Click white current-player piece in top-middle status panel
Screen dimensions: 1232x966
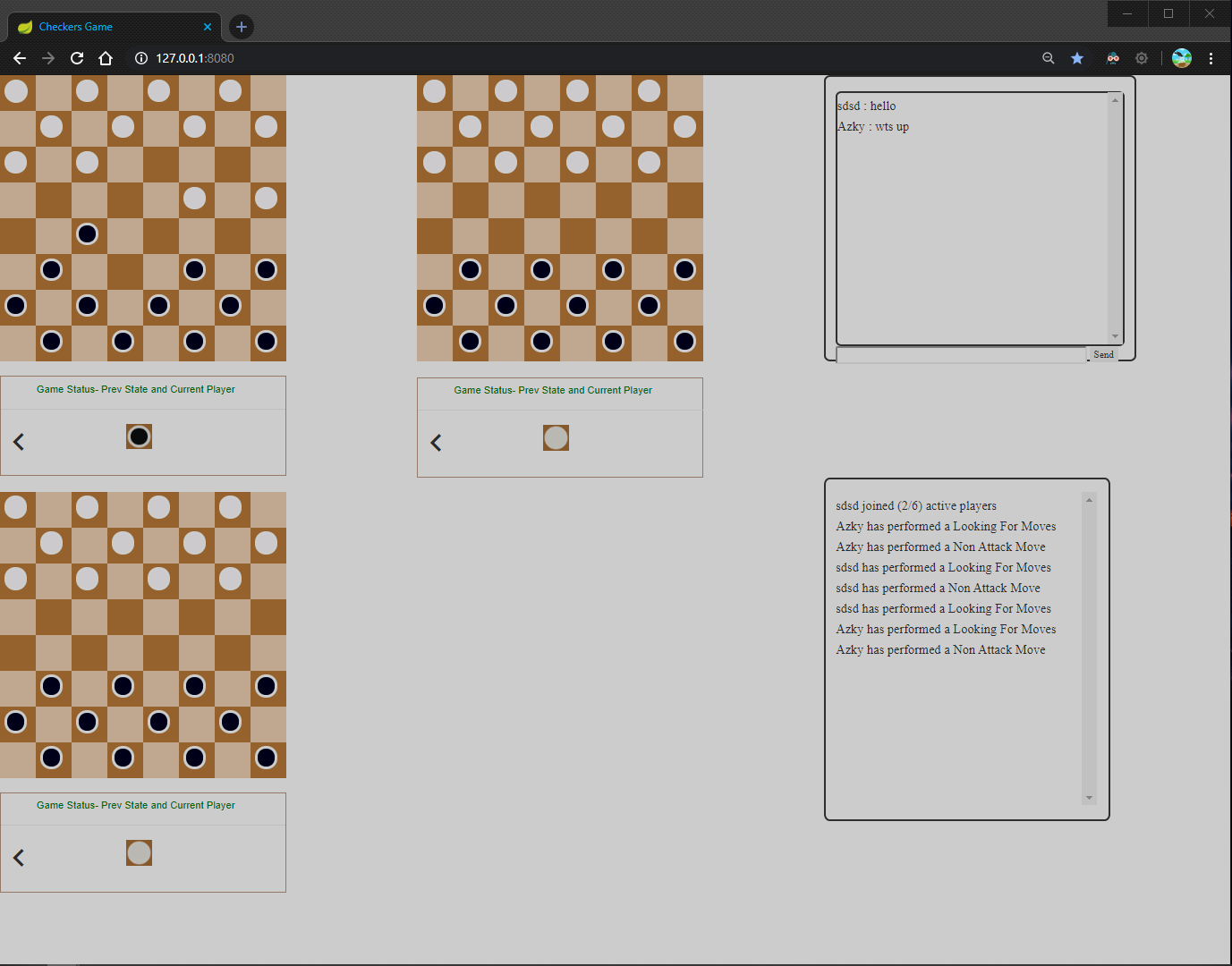click(x=556, y=437)
